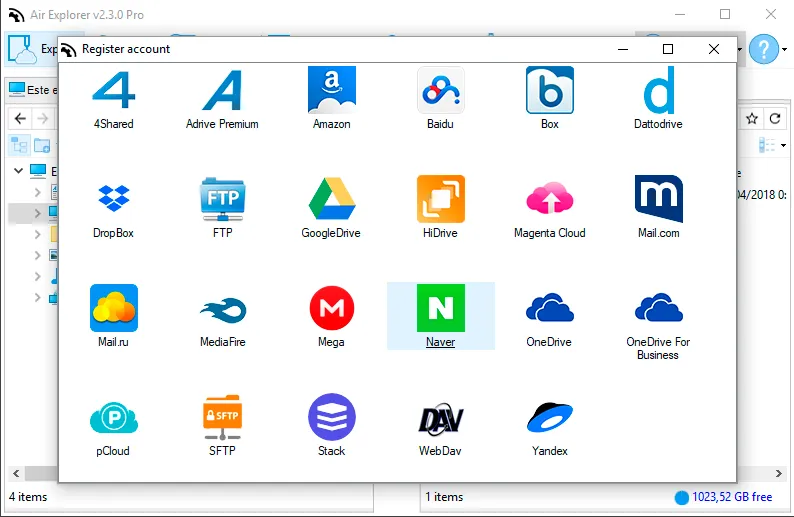Choose Dattodrive from the list

(658, 99)
